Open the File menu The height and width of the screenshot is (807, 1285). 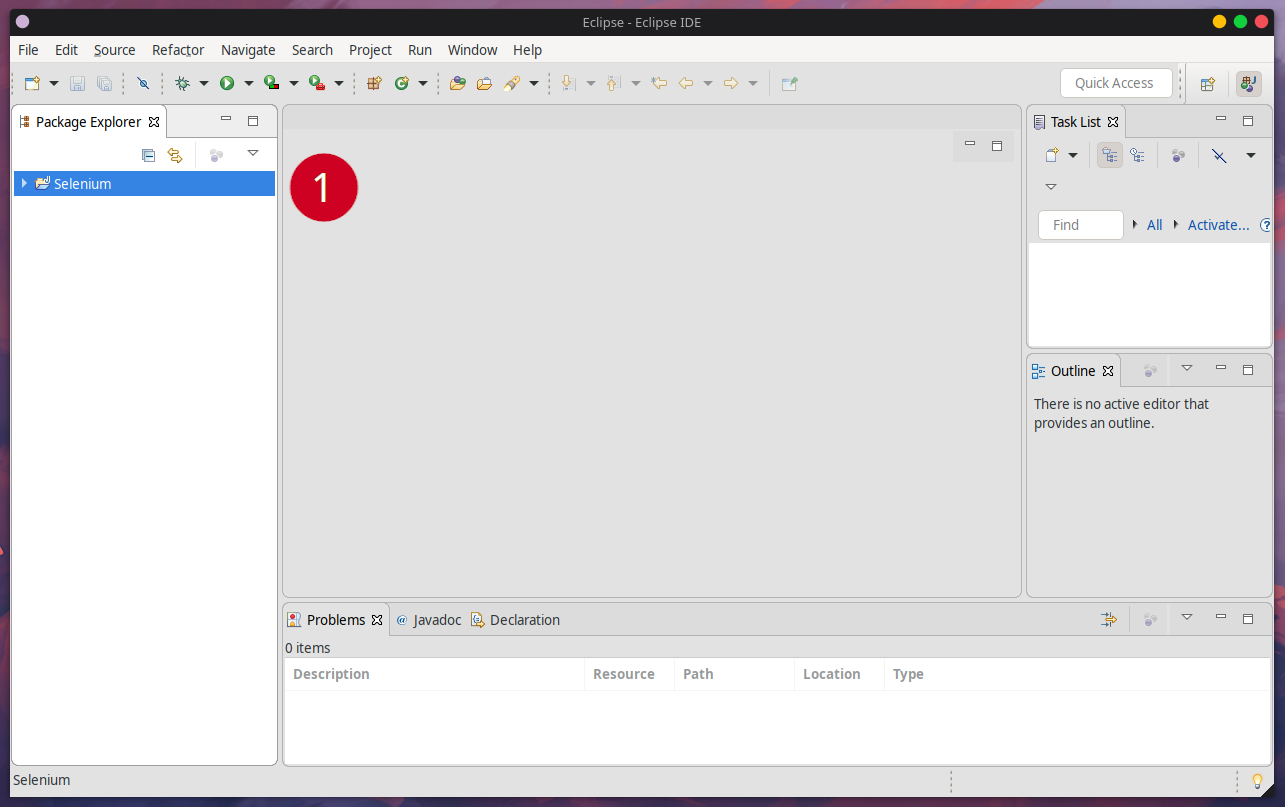(x=28, y=50)
